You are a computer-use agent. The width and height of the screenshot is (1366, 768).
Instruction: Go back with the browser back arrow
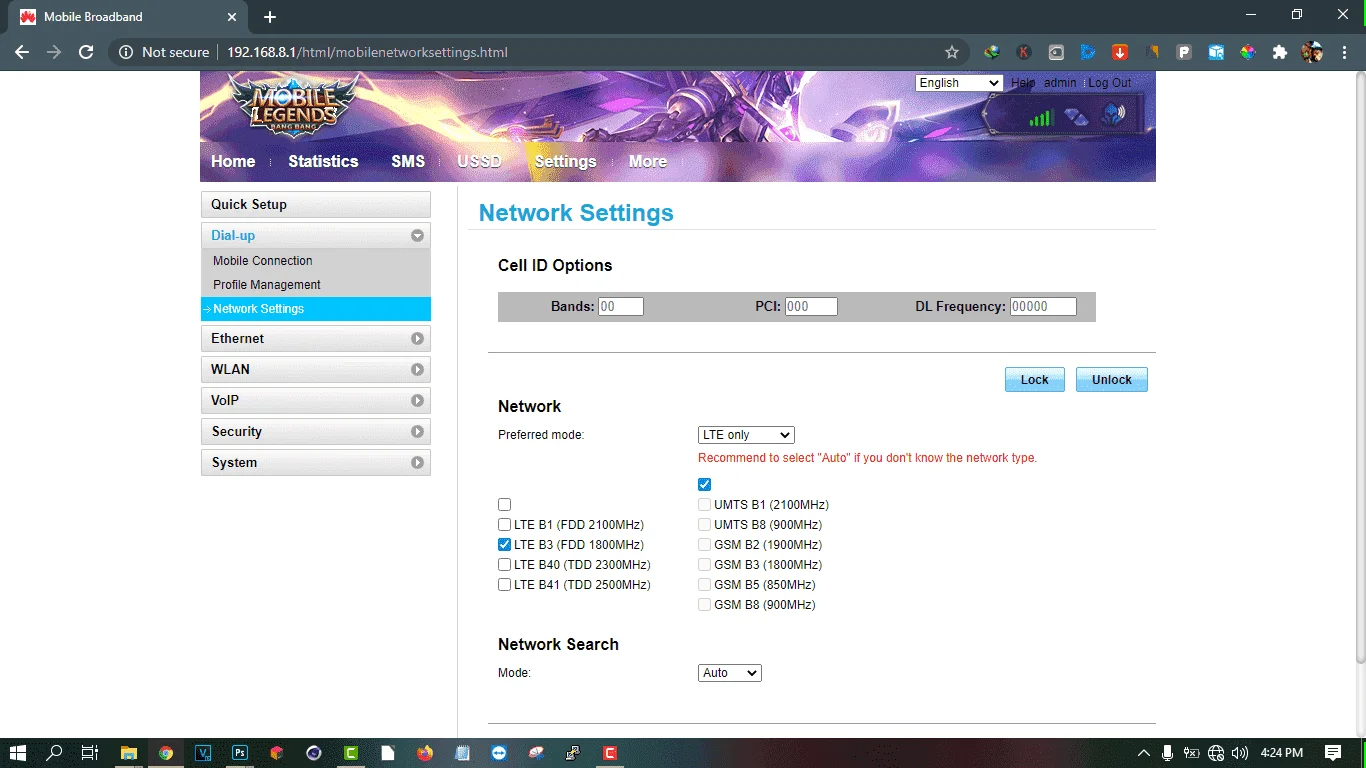click(x=22, y=52)
